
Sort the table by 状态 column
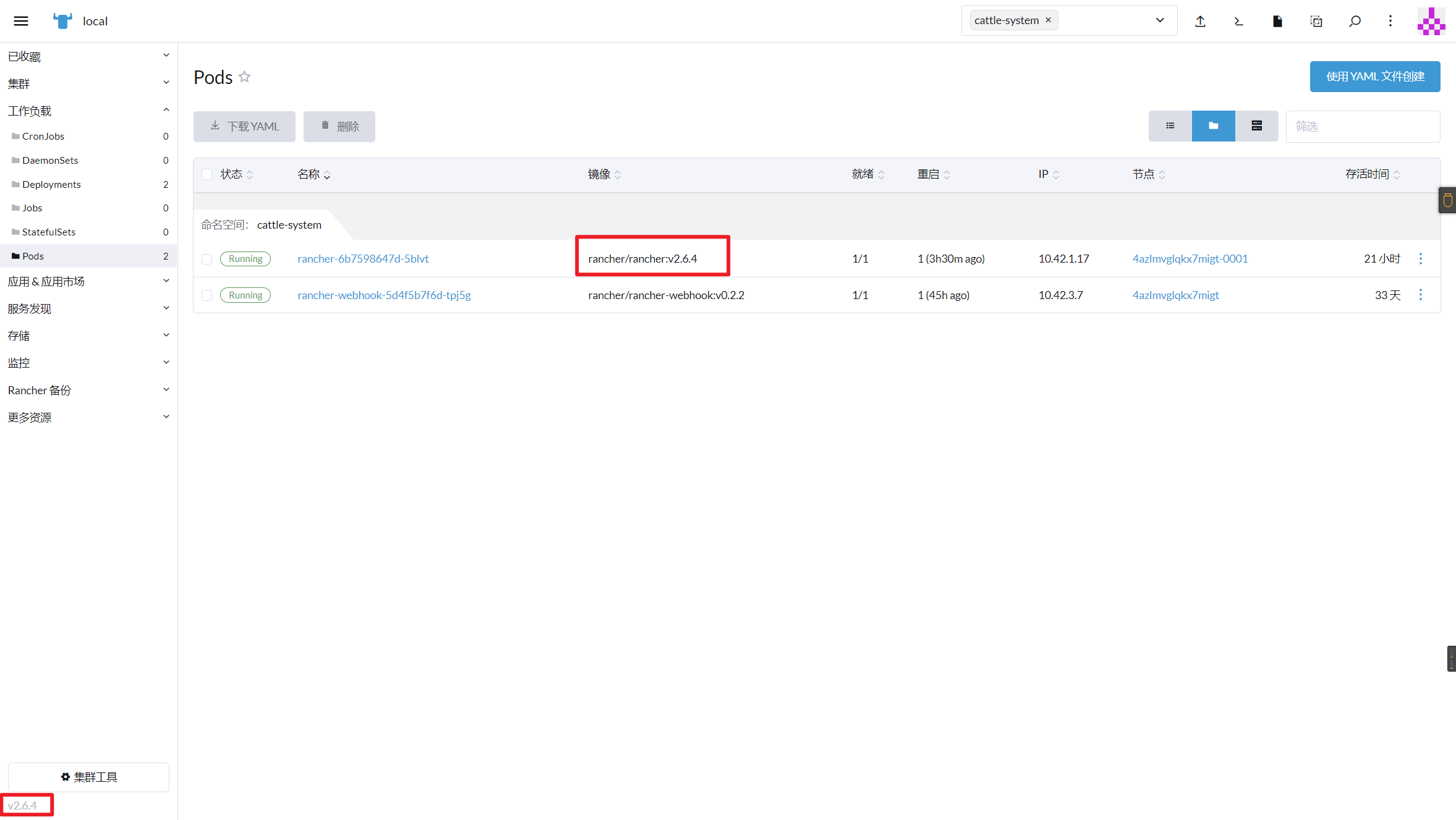tap(237, 175)
